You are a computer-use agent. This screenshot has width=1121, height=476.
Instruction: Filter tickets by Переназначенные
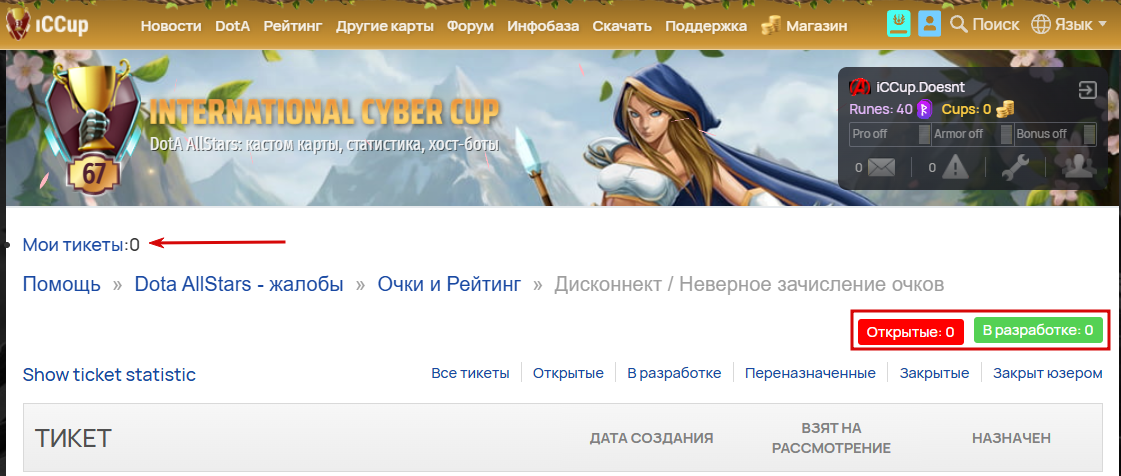click(x=810, y=373)
